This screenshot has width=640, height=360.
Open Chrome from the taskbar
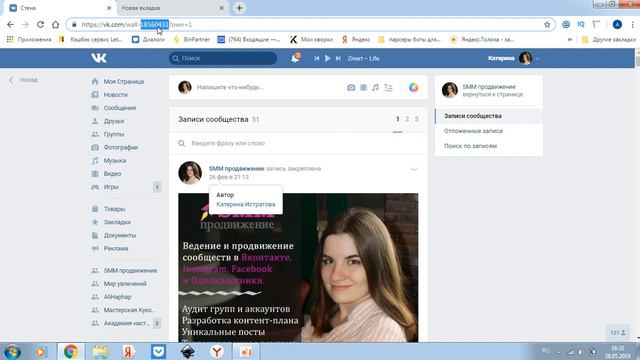point(71,351)
